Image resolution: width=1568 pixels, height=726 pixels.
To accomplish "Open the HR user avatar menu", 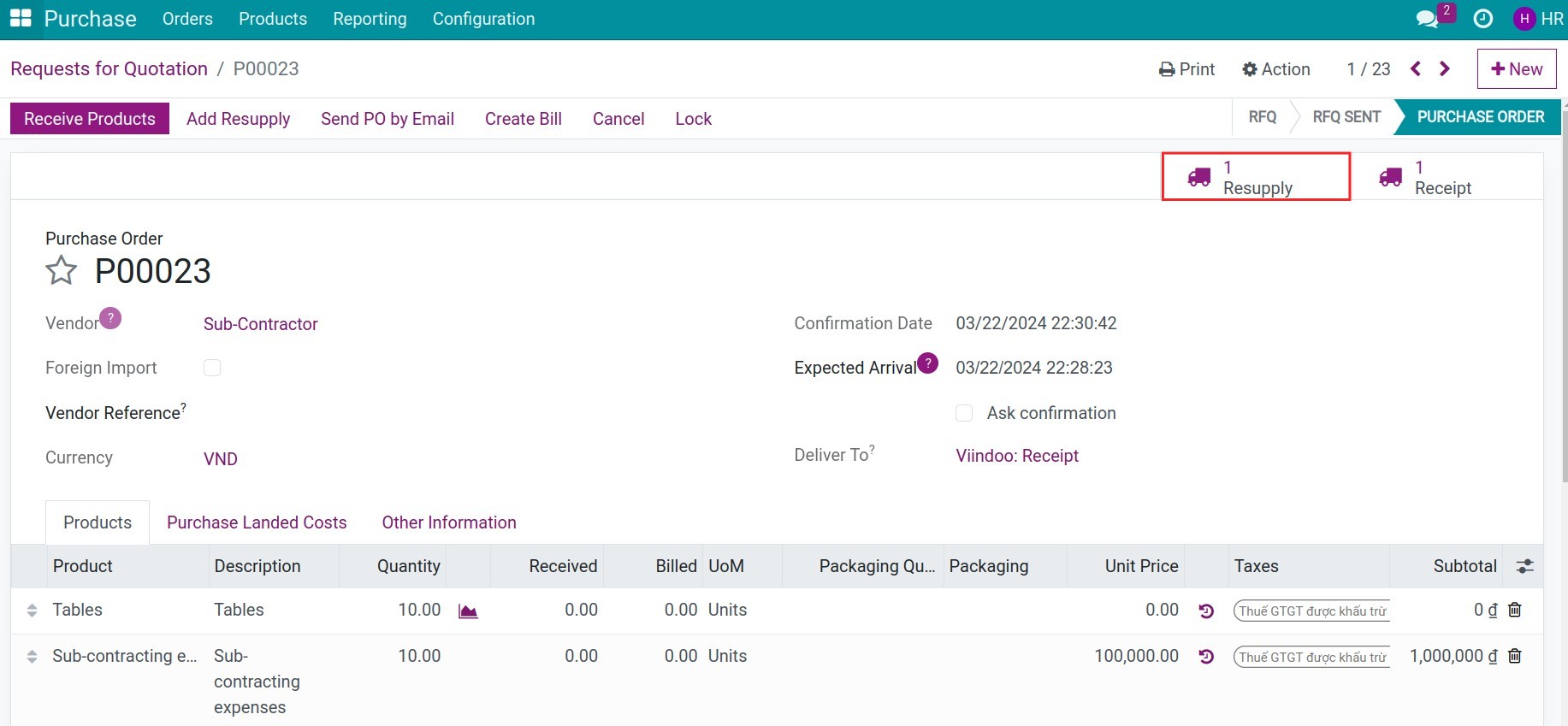I will (x=1538, y=19).
